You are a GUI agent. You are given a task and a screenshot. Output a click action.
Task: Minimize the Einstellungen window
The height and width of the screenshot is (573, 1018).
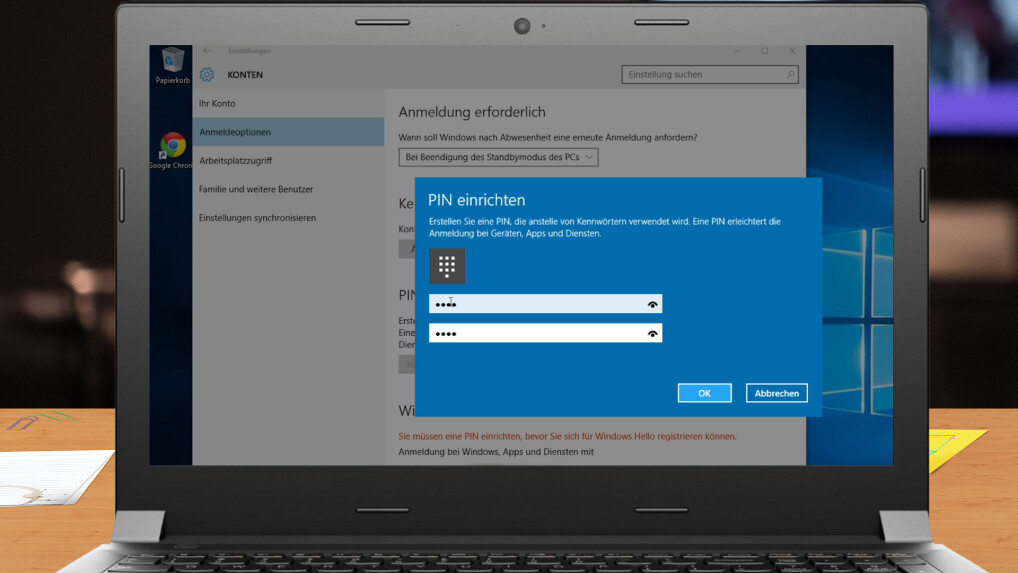pyautogui.click(x=737, y=51)
